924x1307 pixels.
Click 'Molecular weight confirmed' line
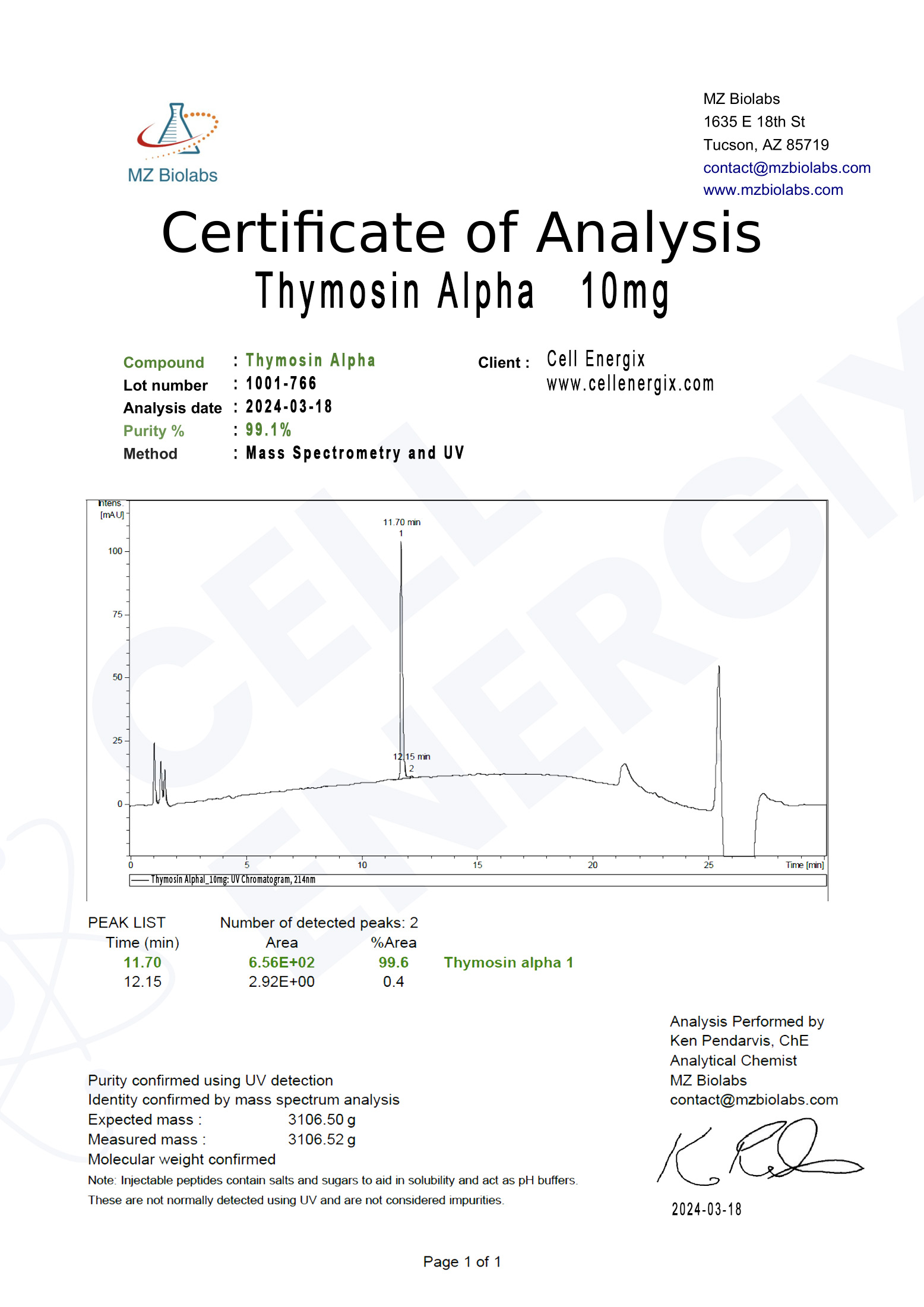coord(182,1160)
